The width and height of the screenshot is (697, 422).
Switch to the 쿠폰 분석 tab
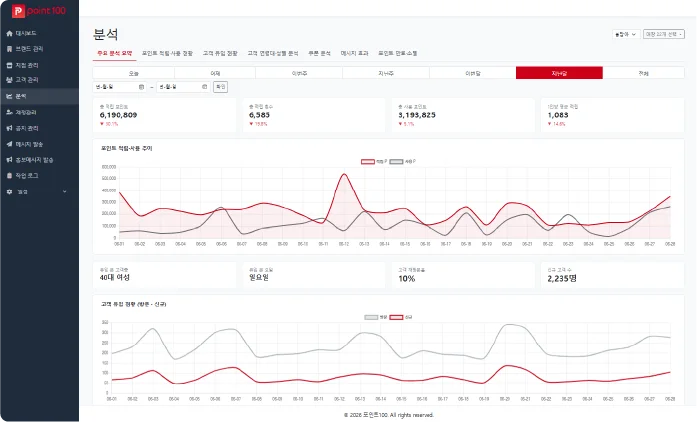(319, 53)
